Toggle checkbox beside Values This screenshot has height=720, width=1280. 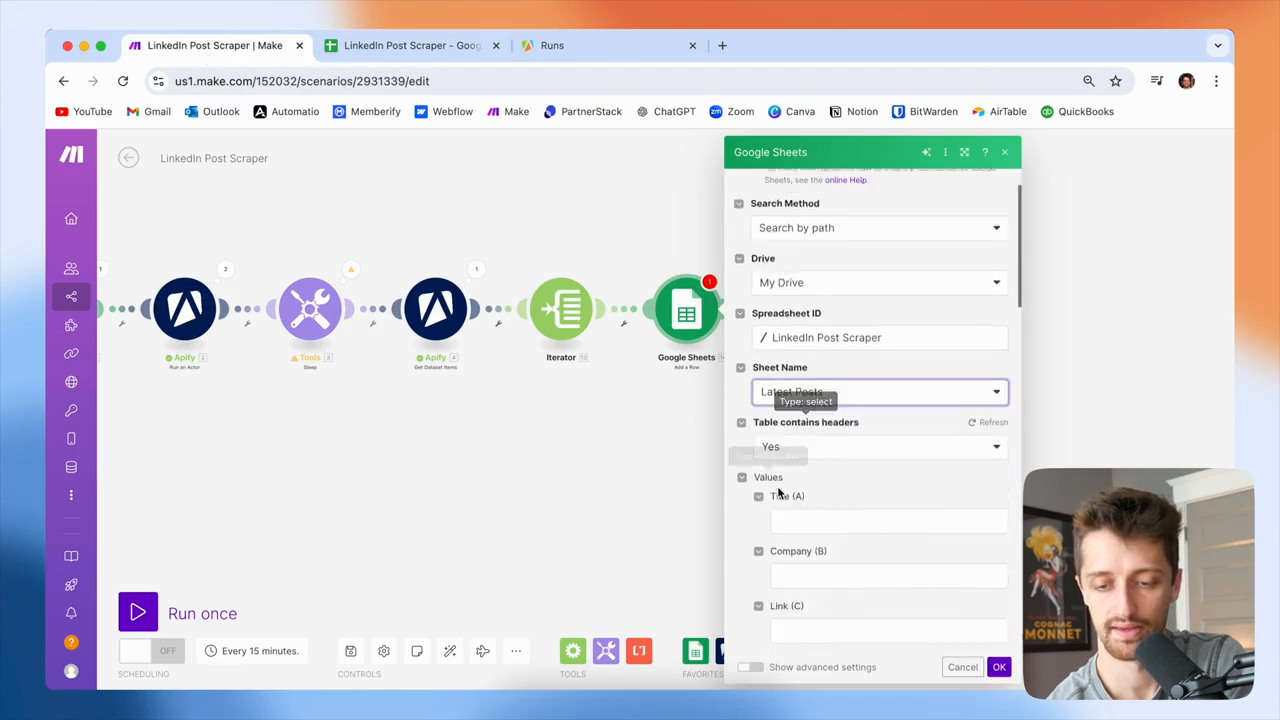(742, 478)
